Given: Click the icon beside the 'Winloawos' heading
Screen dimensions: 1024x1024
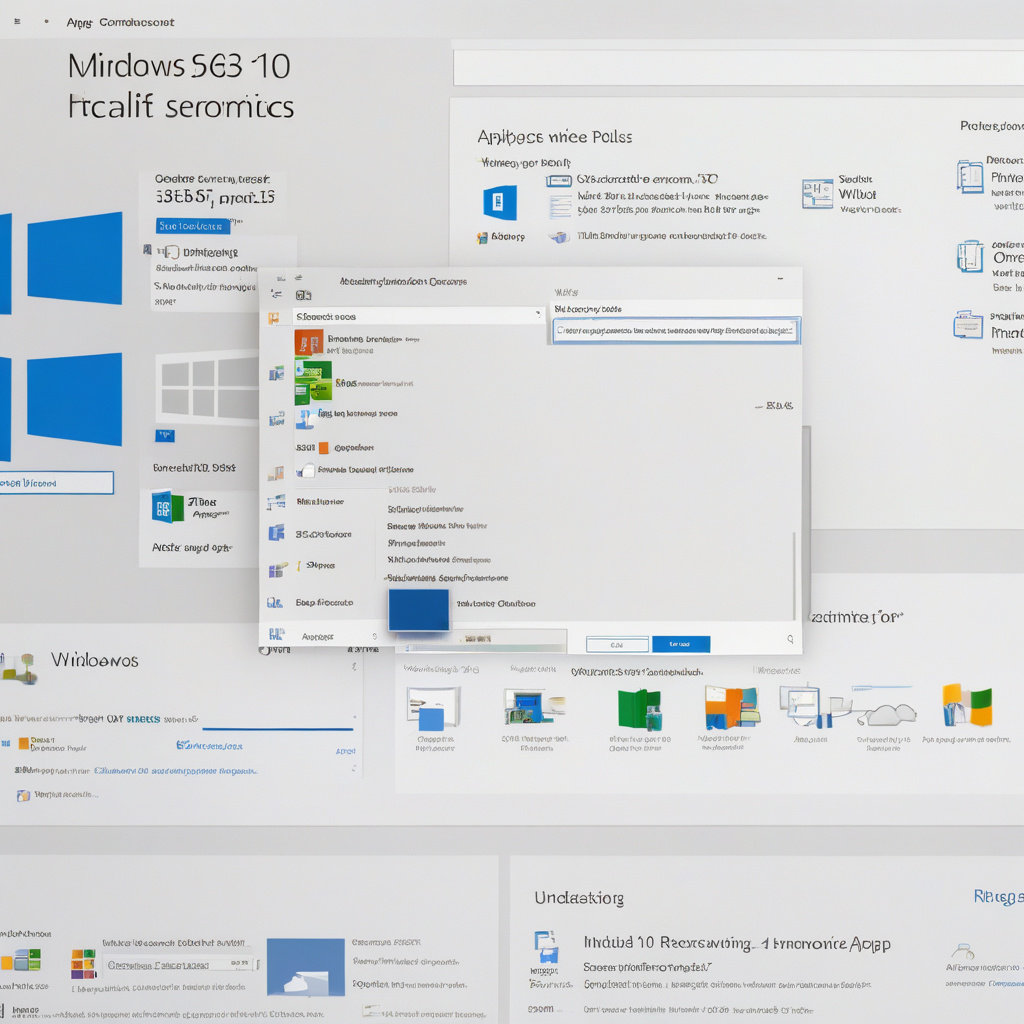Looking at the screenshot, I should tap(19, 667).
